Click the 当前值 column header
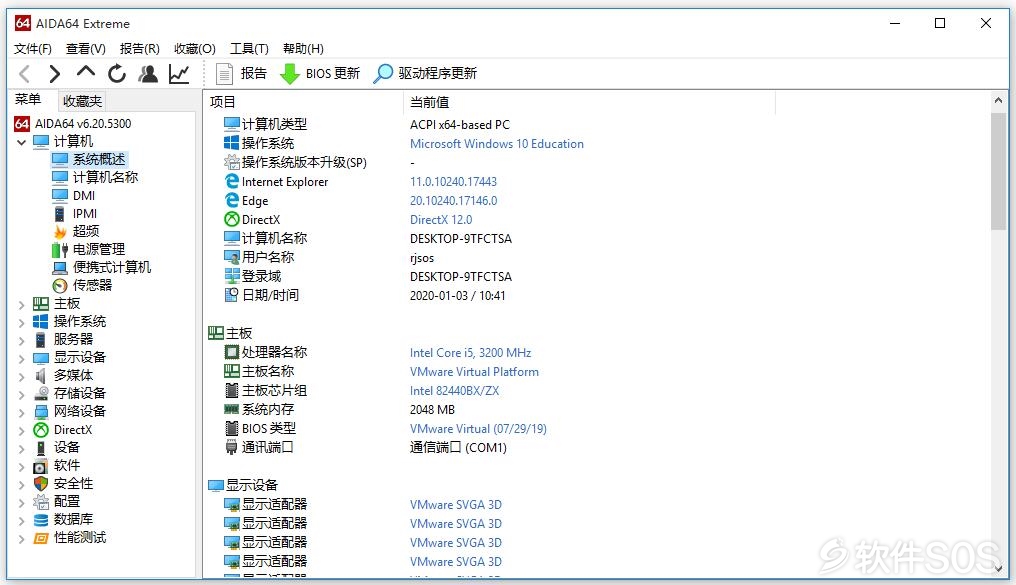The height and width of the screenshot is (585, 1016). 589,102
